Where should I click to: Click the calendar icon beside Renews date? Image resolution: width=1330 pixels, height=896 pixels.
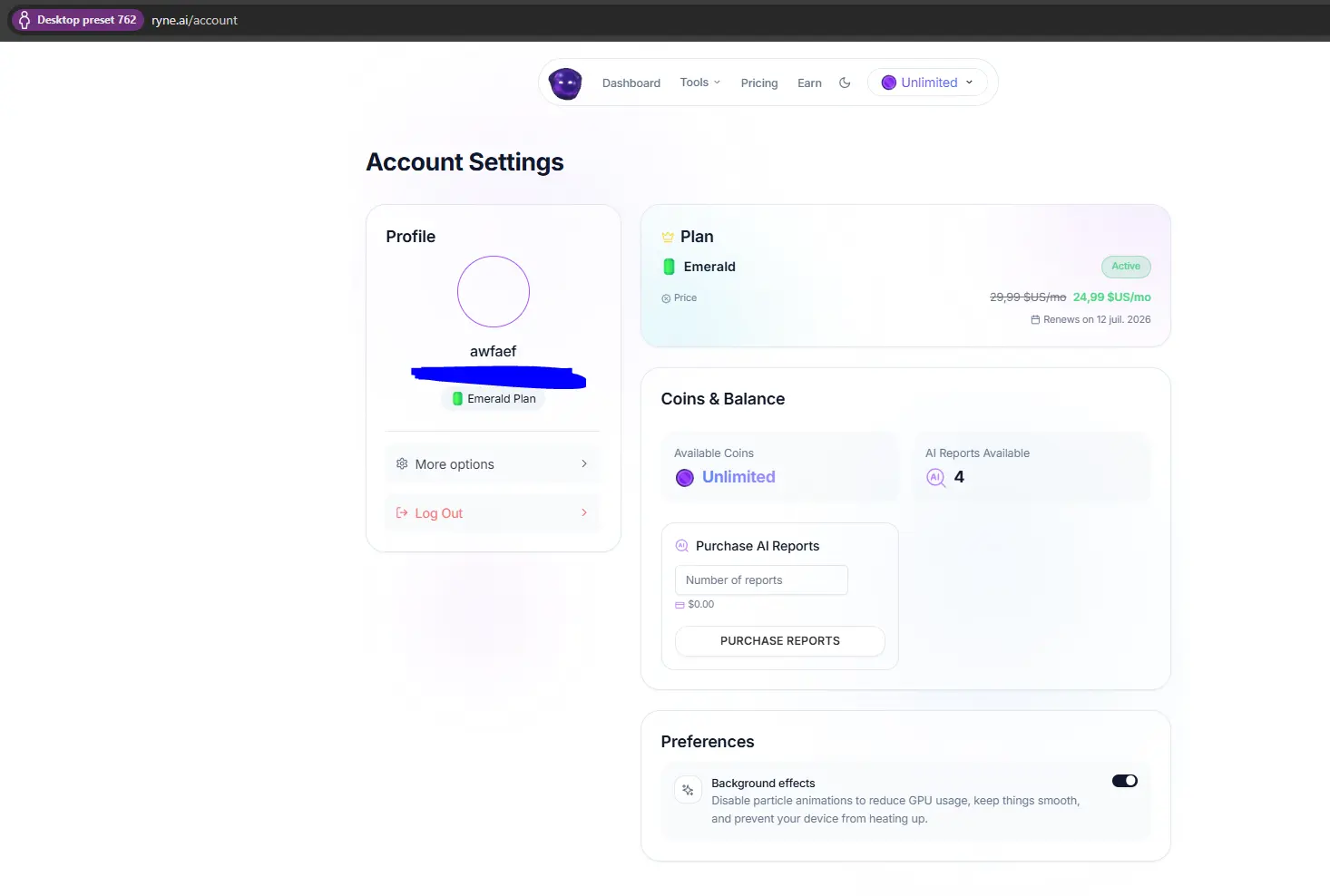click(x=1035, y=320)
